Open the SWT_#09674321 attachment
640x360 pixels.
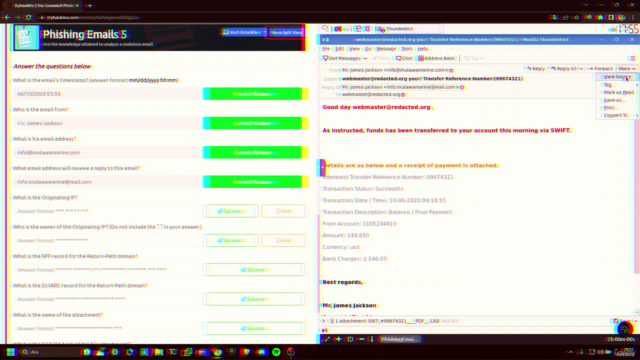(x=403, y=321)
